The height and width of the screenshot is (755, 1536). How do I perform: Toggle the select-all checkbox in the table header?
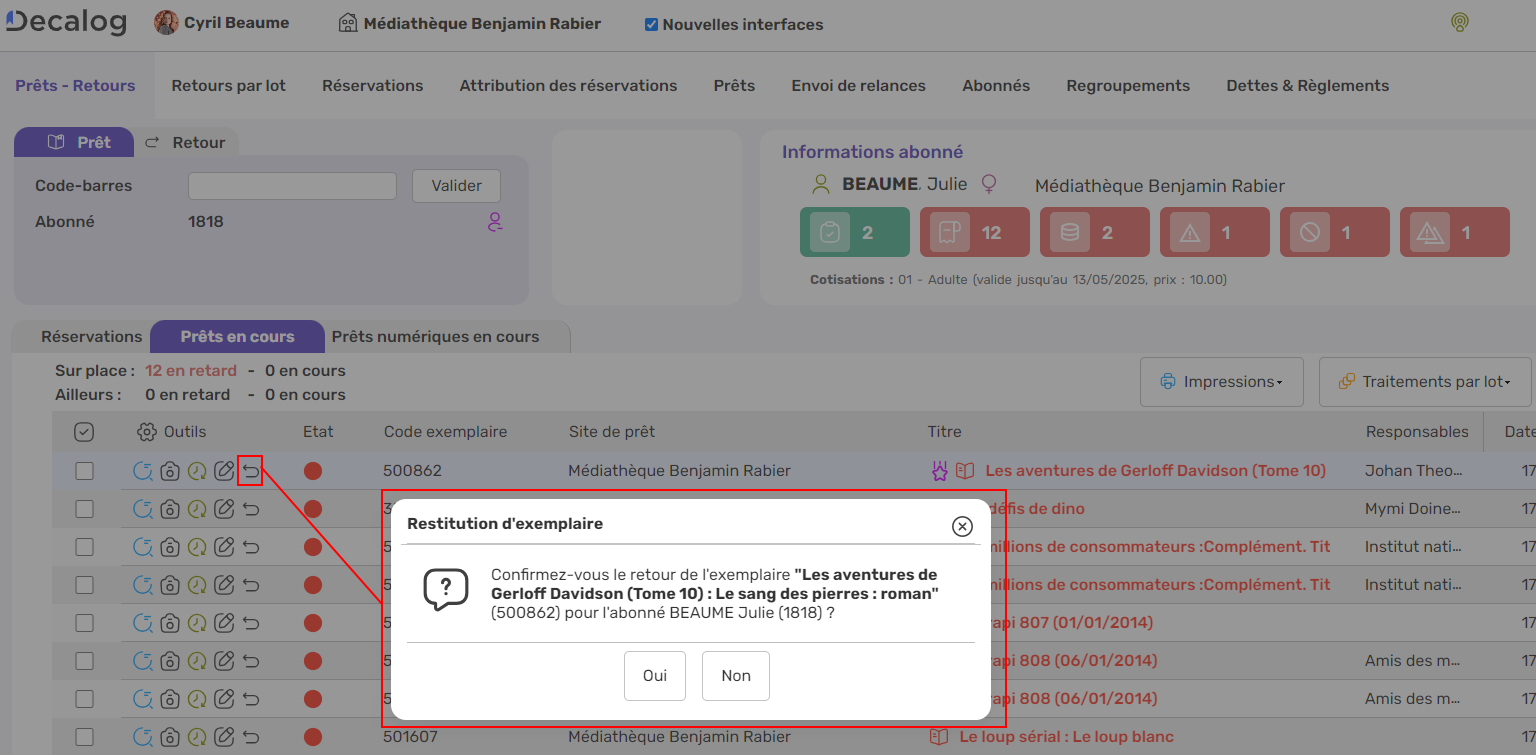pyautogui.click(x=85, y=431)
